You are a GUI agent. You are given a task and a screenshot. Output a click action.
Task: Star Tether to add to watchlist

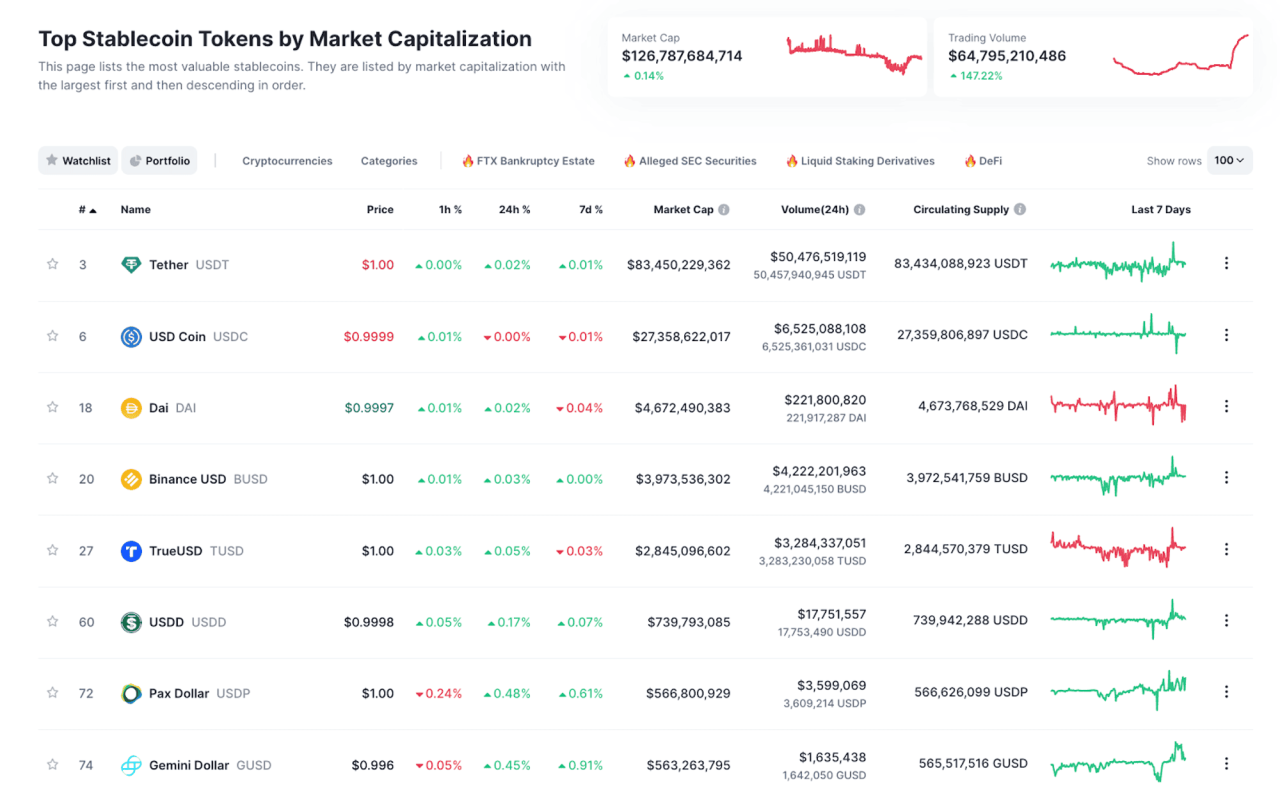pos(53,265)
